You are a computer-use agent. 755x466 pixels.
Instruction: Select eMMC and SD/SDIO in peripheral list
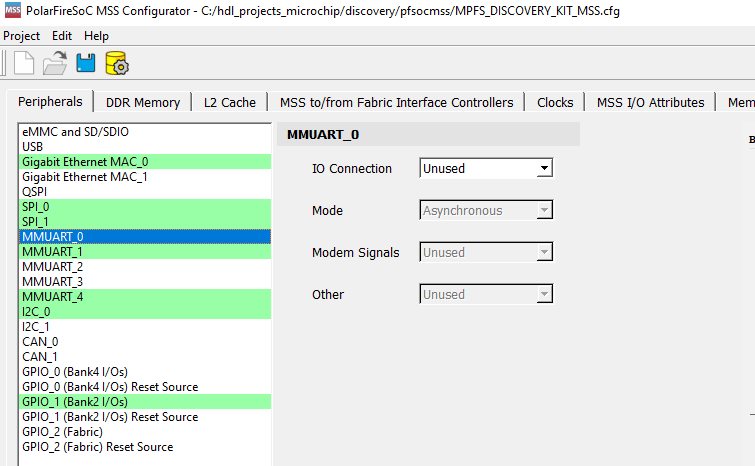point(75,131)
